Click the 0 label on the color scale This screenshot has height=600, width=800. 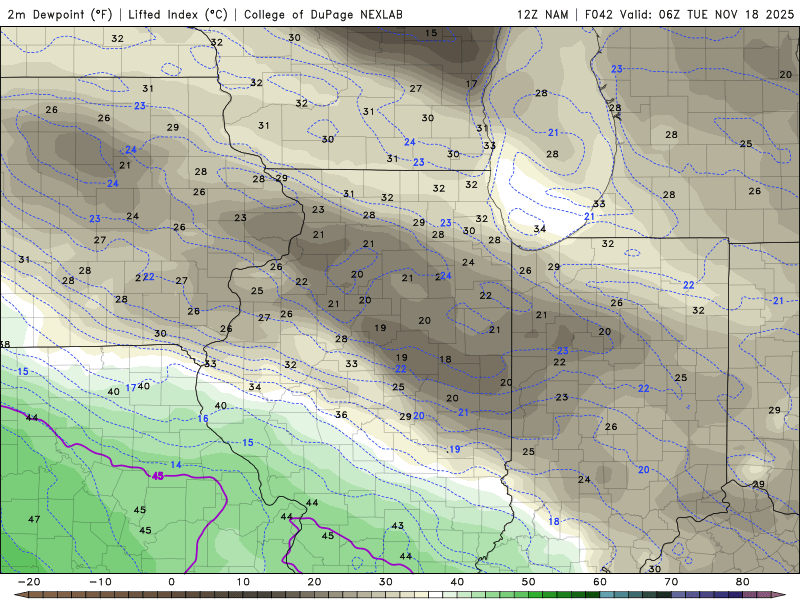tap(171, 582)
